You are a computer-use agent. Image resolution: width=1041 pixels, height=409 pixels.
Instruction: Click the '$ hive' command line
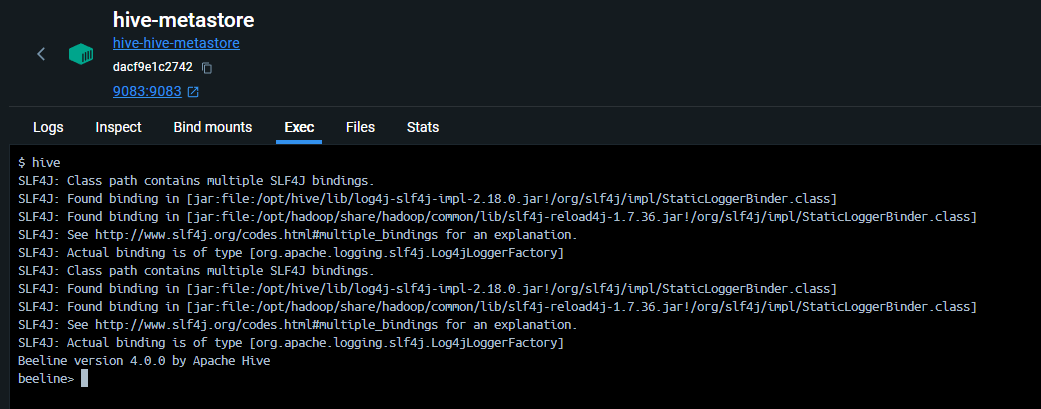39,162
